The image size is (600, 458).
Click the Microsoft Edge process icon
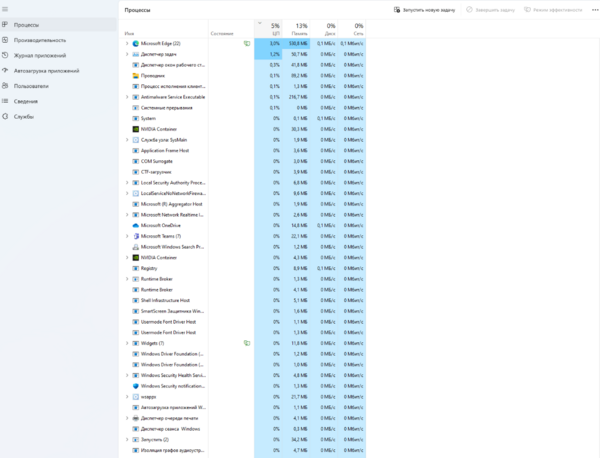coord(135,44)
